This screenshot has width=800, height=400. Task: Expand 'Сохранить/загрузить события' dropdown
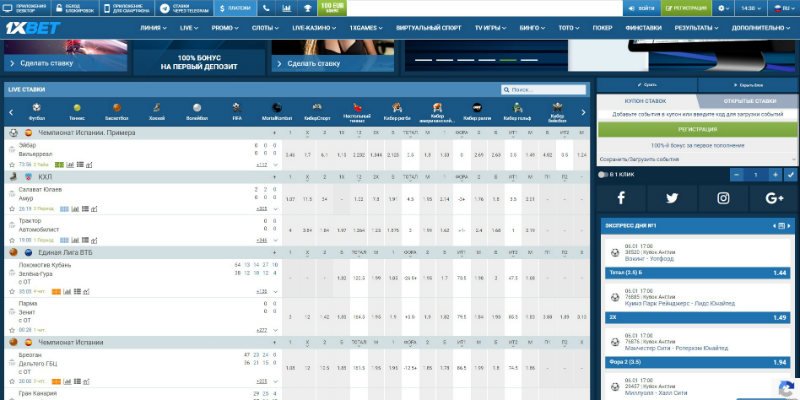click(x=697, y=159)
